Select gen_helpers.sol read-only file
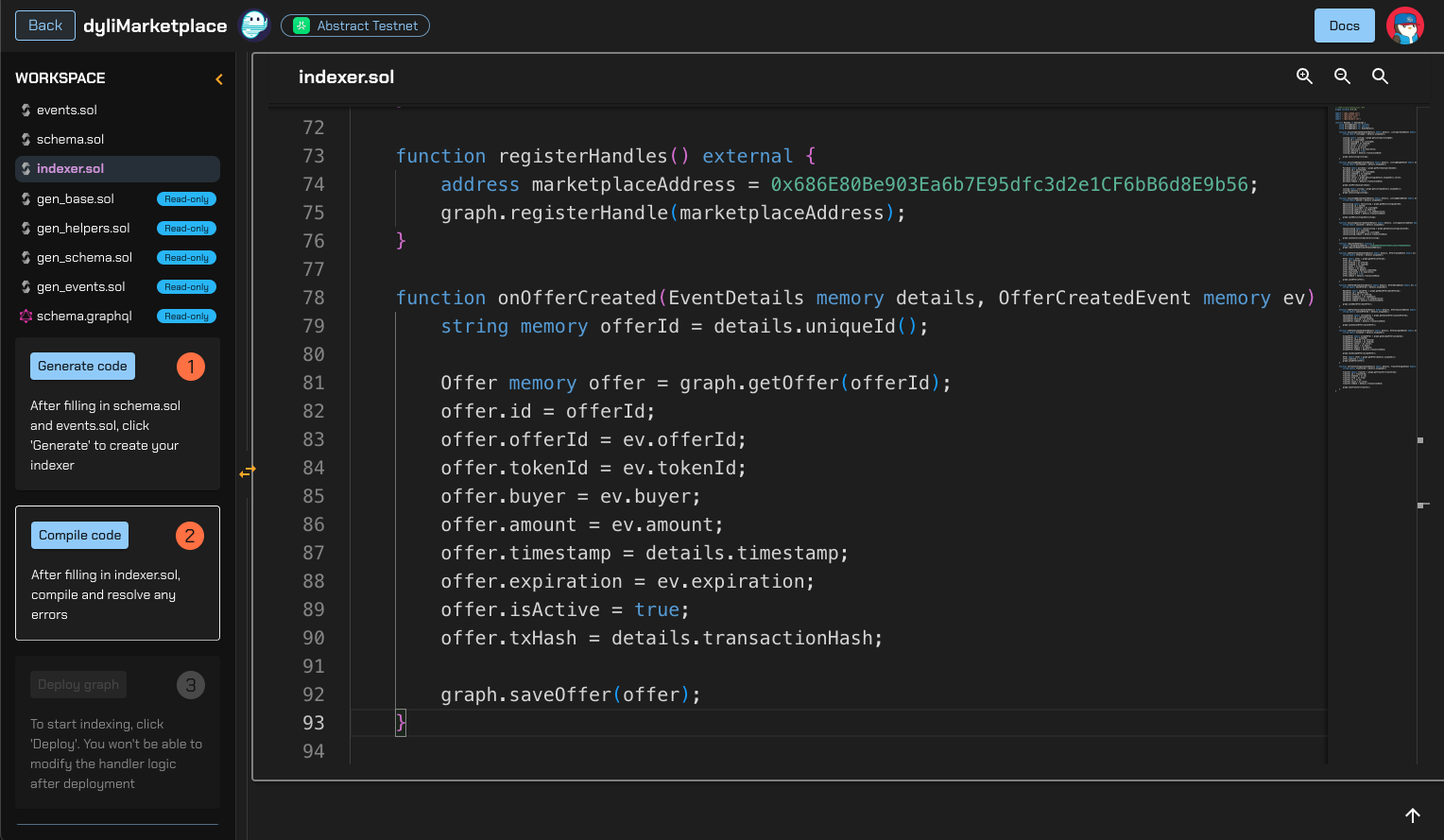This screenshot has width=1444, height=840. click(x=83, y=229)
